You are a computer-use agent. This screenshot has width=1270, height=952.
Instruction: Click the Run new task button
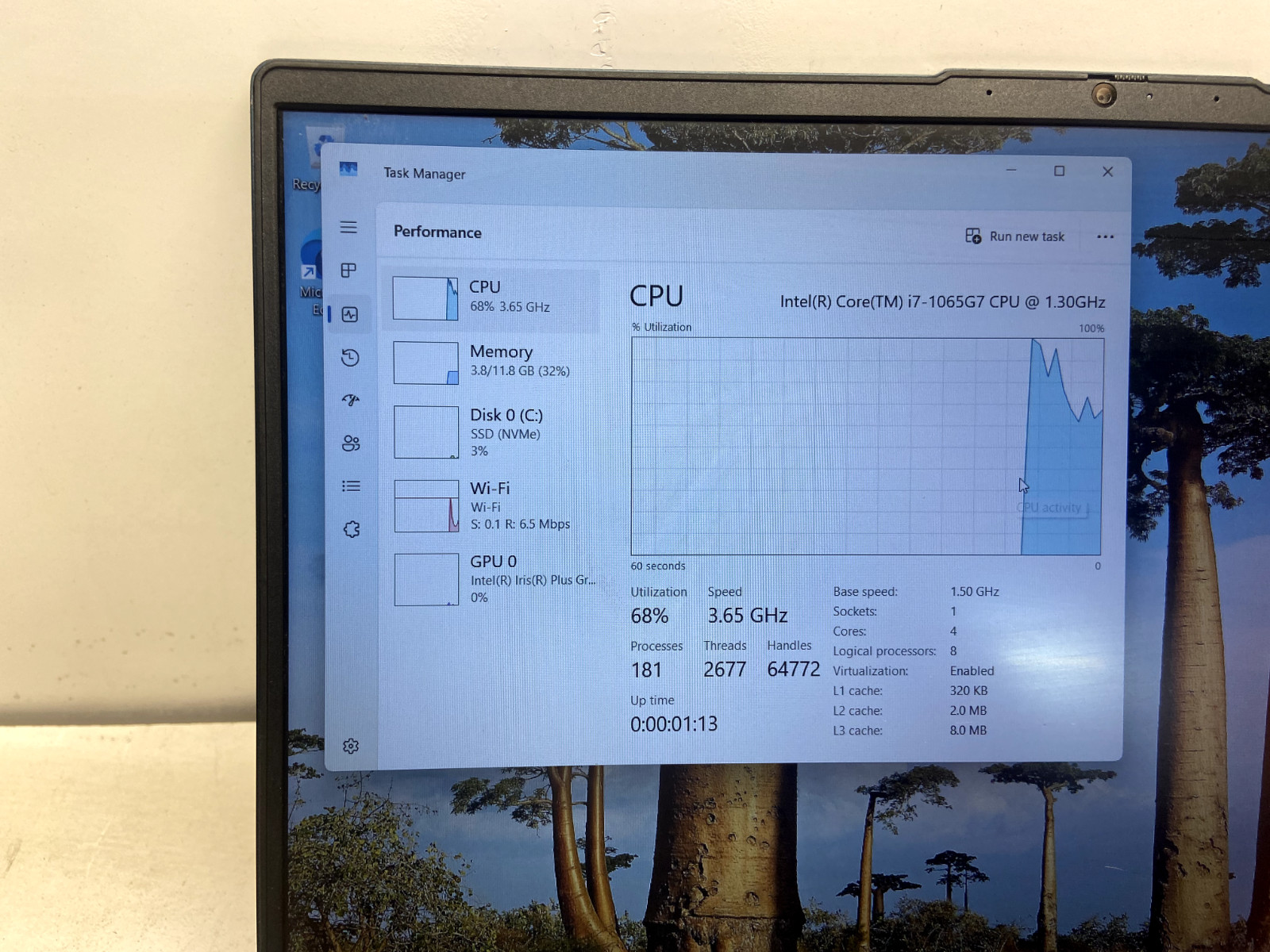pos(1015,236)
